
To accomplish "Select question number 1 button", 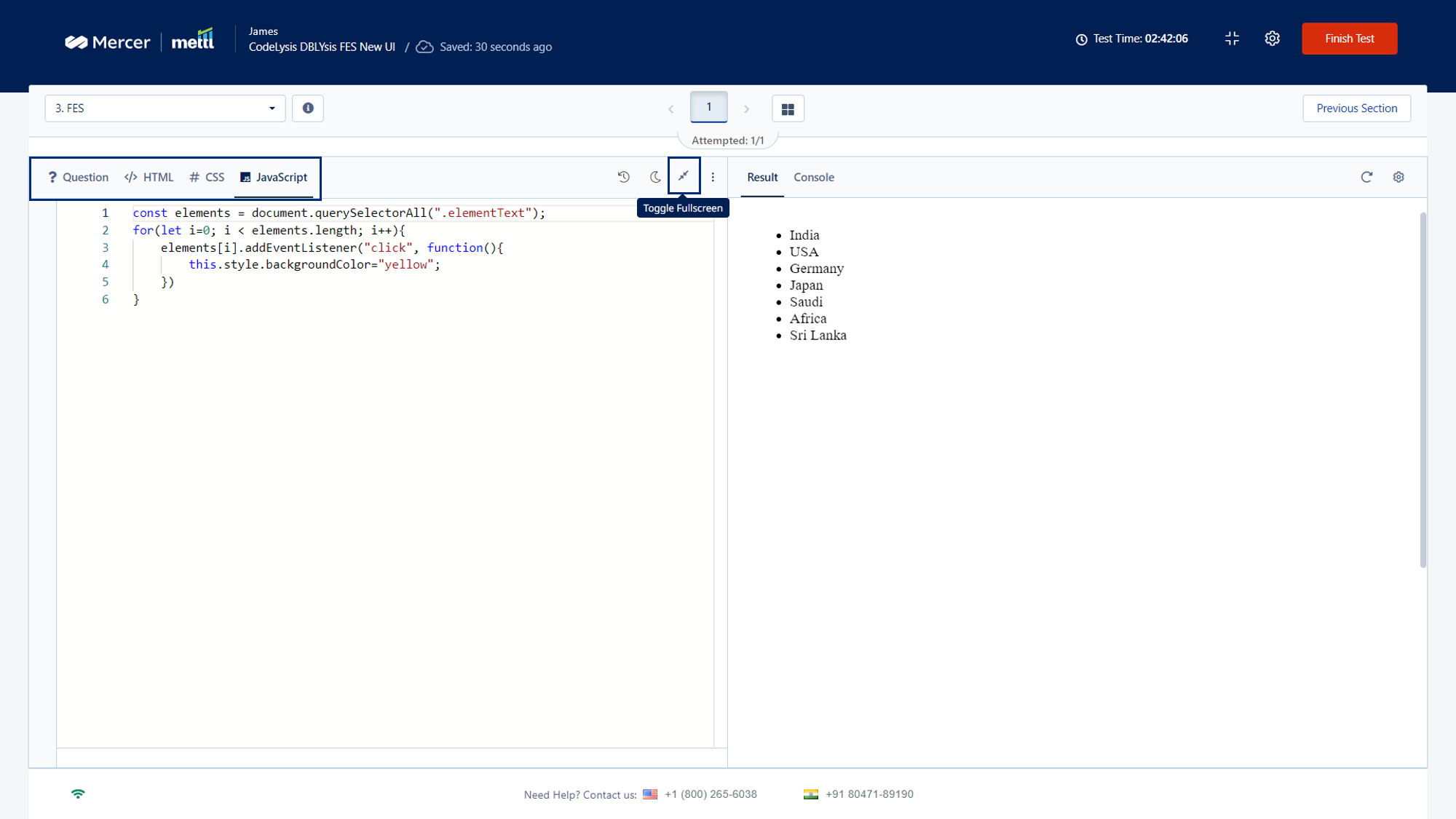I will (x=708, y=107).
